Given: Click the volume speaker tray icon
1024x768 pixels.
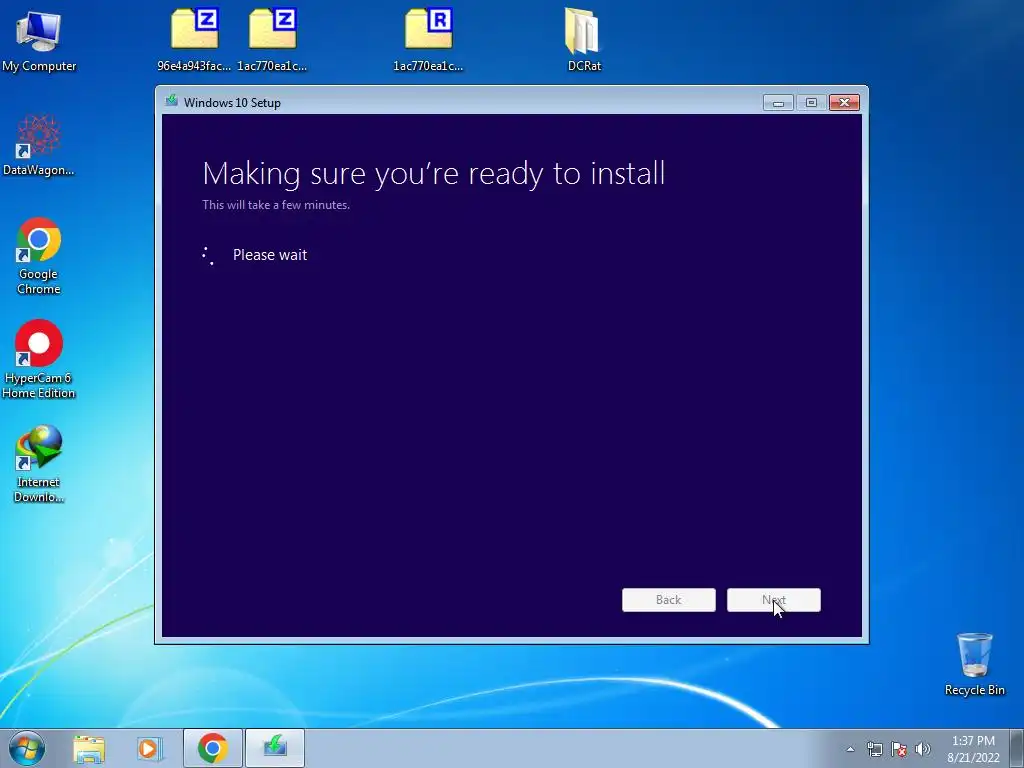Looking at the screenshot, I should pos(923,749).
